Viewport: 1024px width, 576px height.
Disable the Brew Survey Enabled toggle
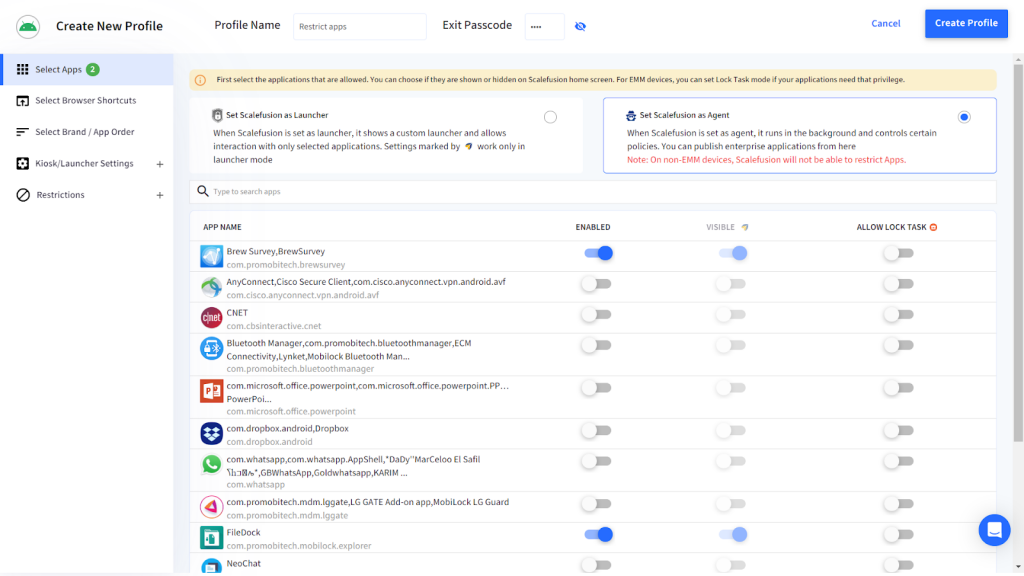point(598,253)
